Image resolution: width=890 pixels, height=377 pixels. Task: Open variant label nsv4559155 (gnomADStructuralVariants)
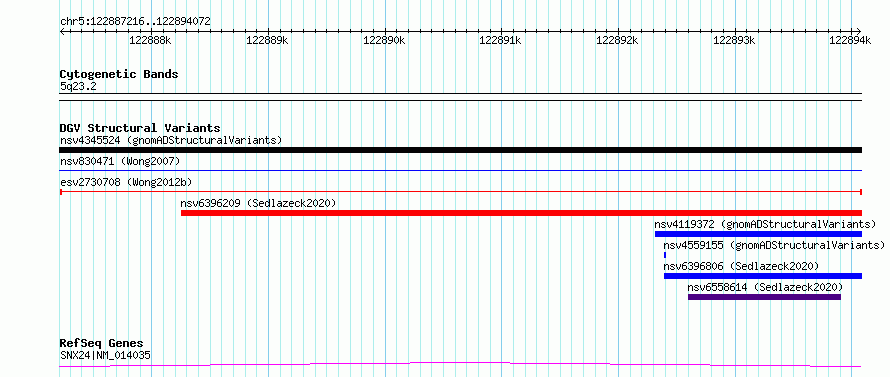coord(774,245)
